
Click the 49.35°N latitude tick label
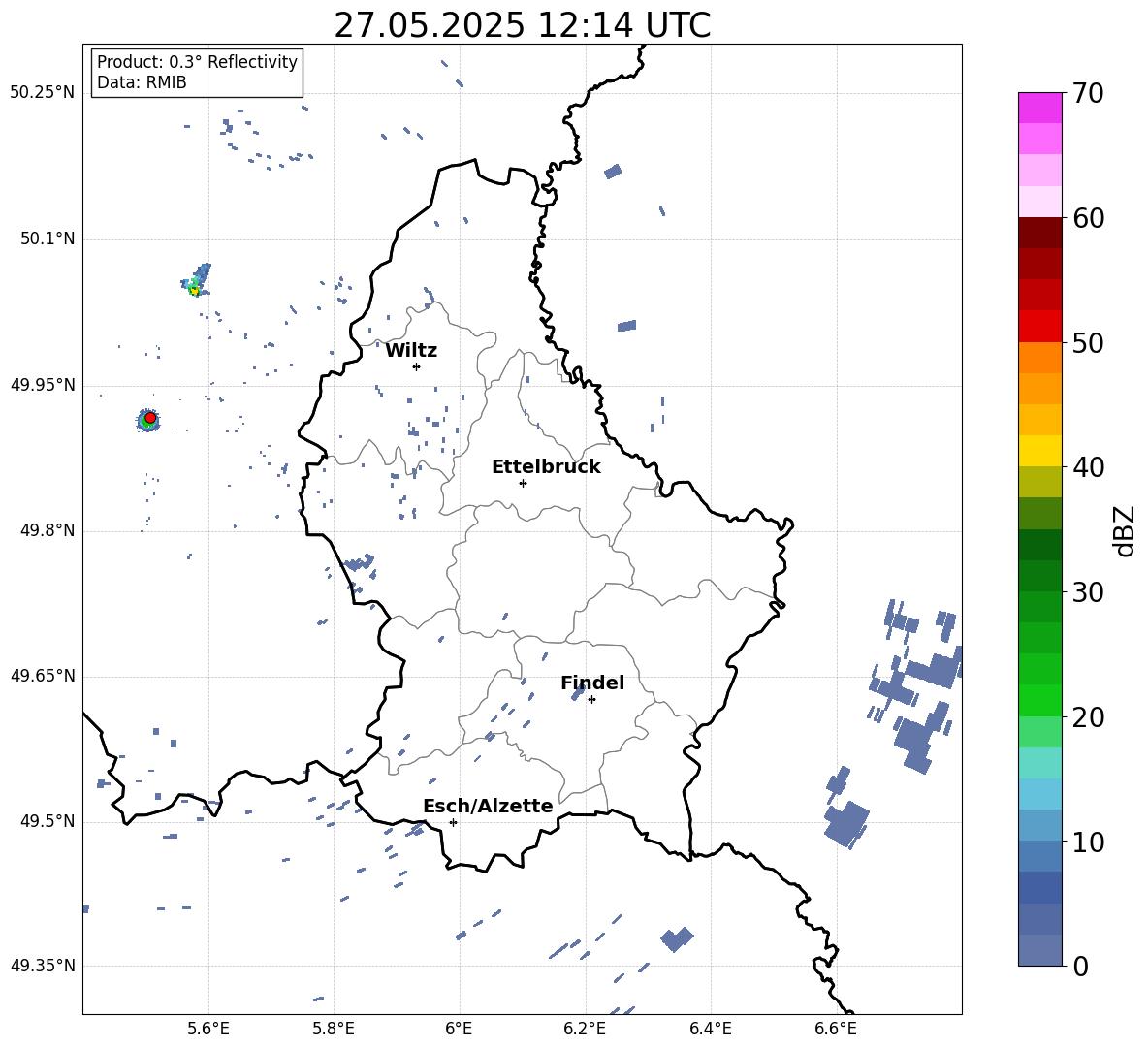tap(43, 966)
